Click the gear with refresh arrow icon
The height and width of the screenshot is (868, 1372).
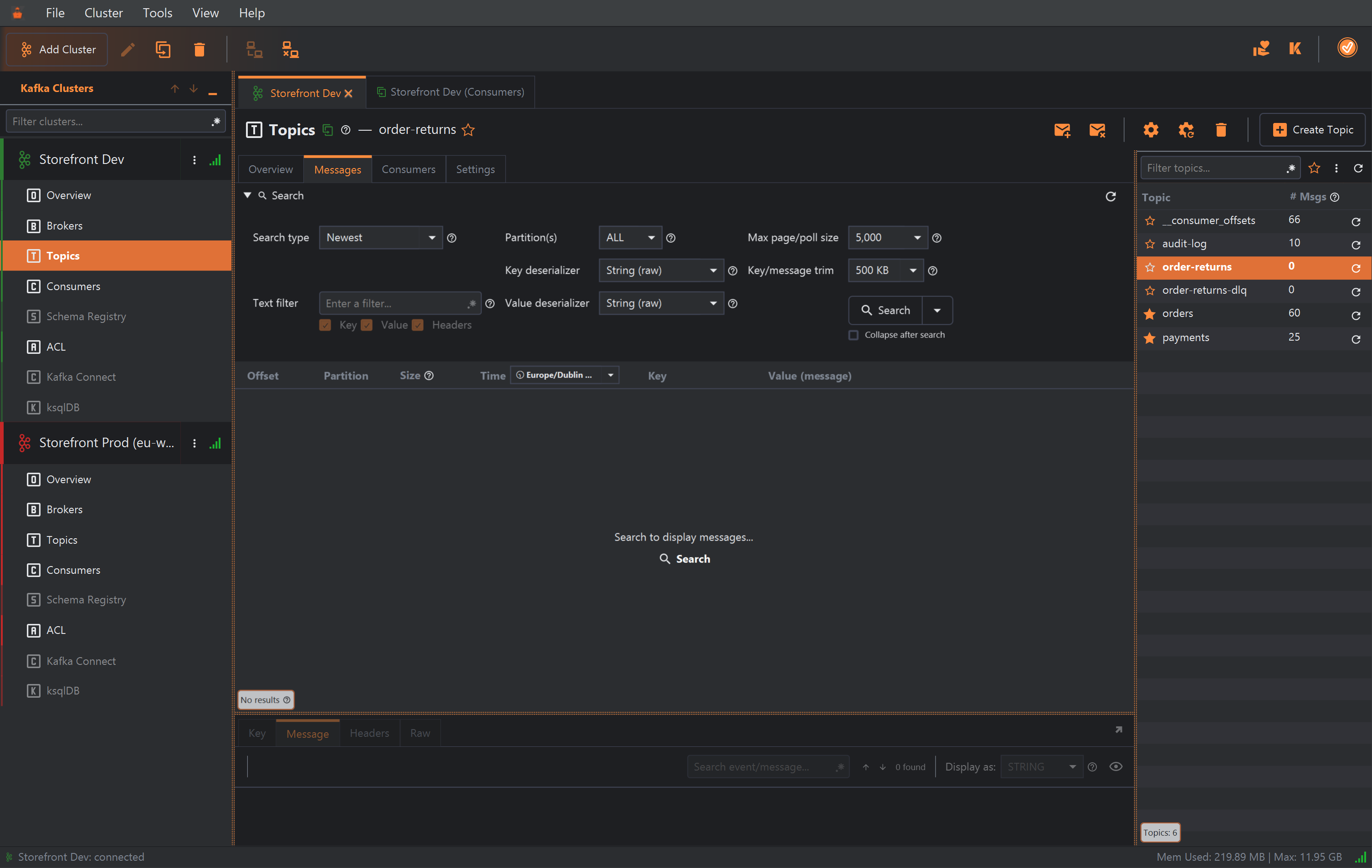coord(1186,130)
